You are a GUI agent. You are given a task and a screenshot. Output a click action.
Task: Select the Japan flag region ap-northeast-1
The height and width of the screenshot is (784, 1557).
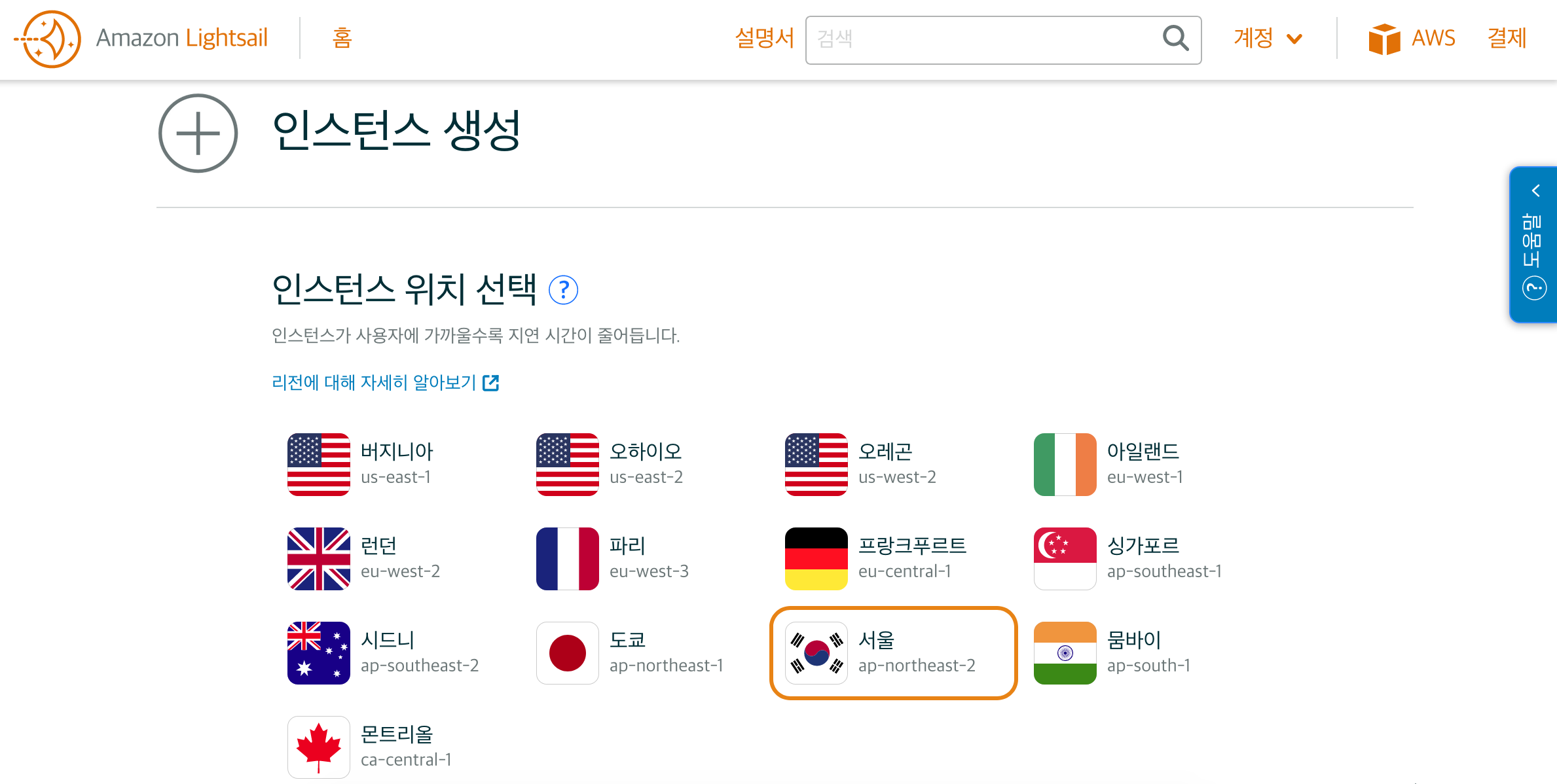(568, 652)
